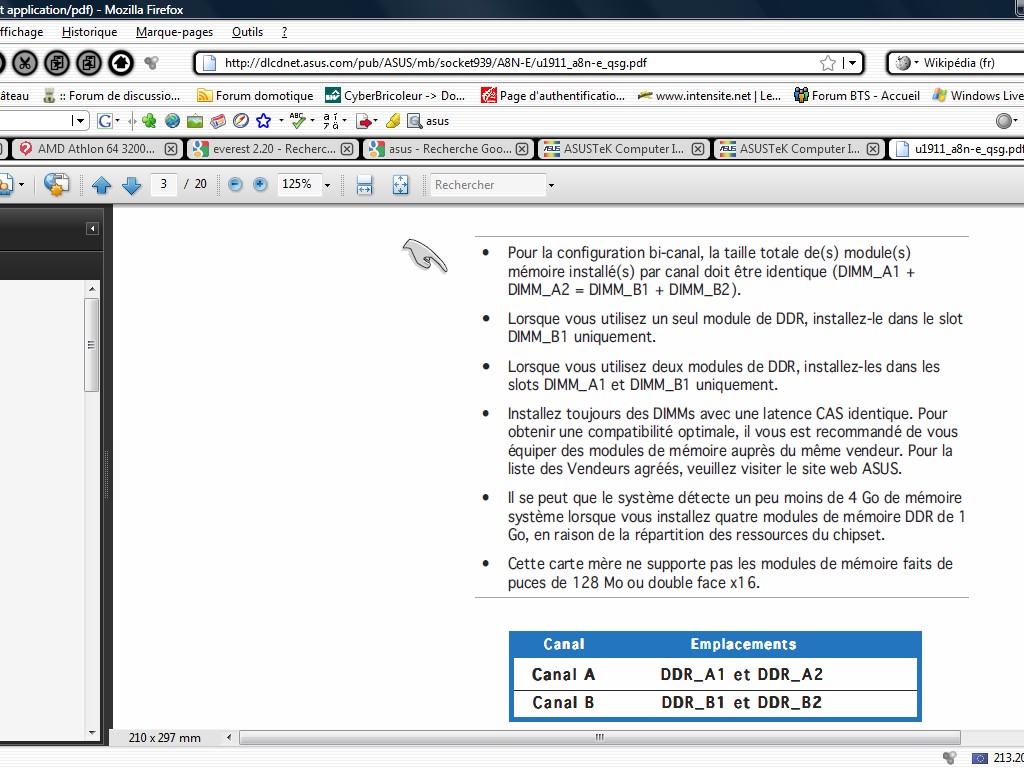The height and width of the screenshot is (768, 1024).
Task: Go to next PDF page with down arrow
Action: [x=131, y=185]
